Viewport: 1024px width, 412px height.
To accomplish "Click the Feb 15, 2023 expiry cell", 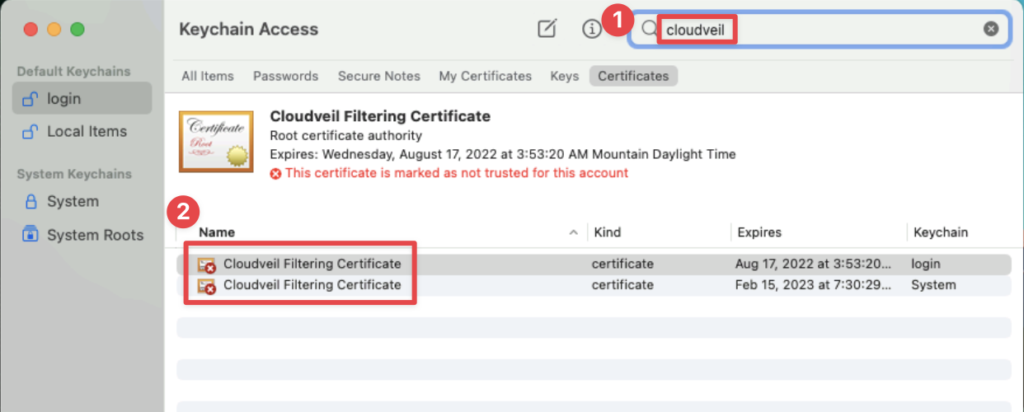I will pos(813,285).
